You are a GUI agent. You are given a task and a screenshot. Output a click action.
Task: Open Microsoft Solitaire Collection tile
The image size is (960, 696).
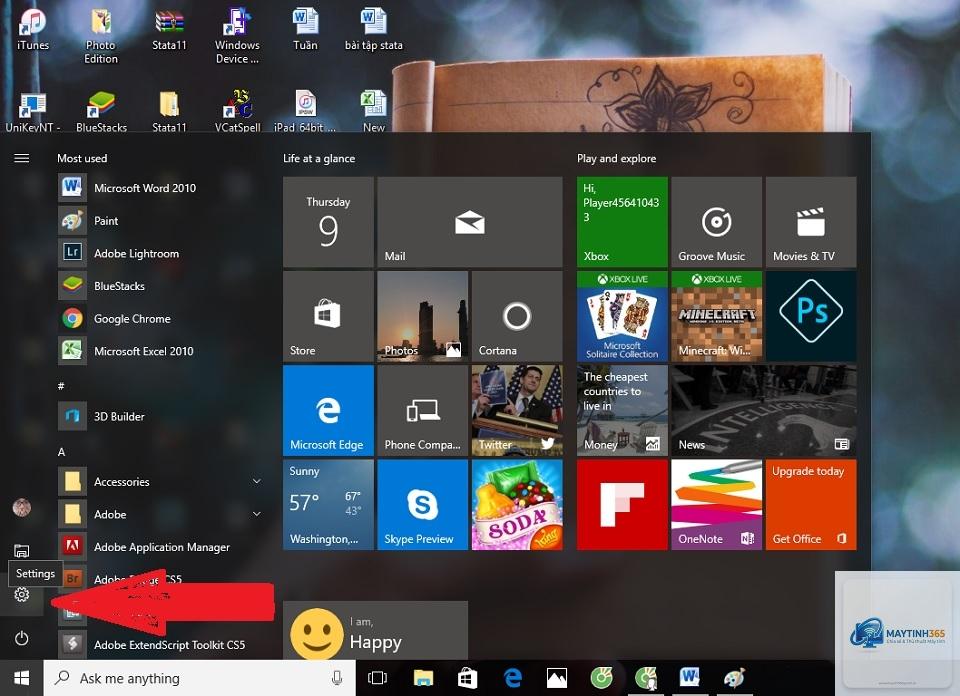click(x=622, y=316)
